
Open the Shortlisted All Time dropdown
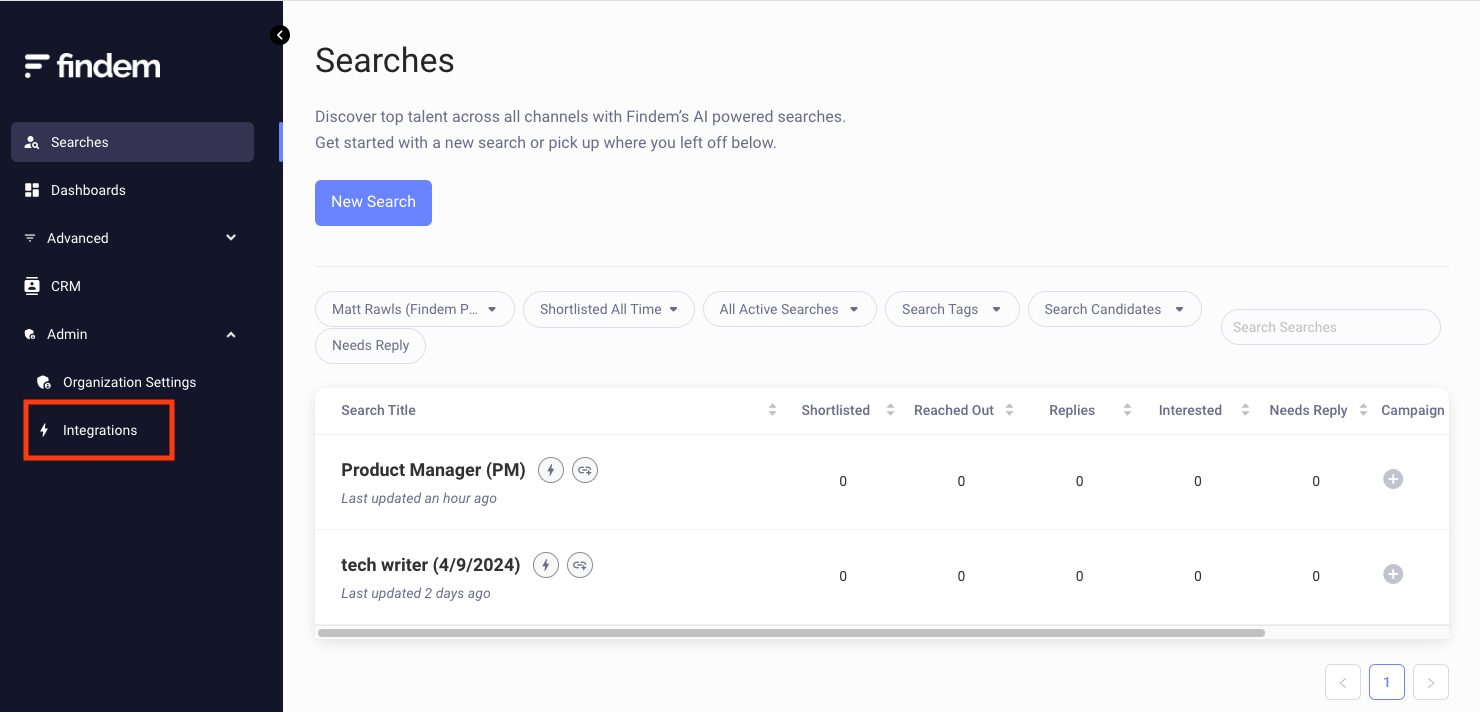pyautogui.click(x=608, y=309)
